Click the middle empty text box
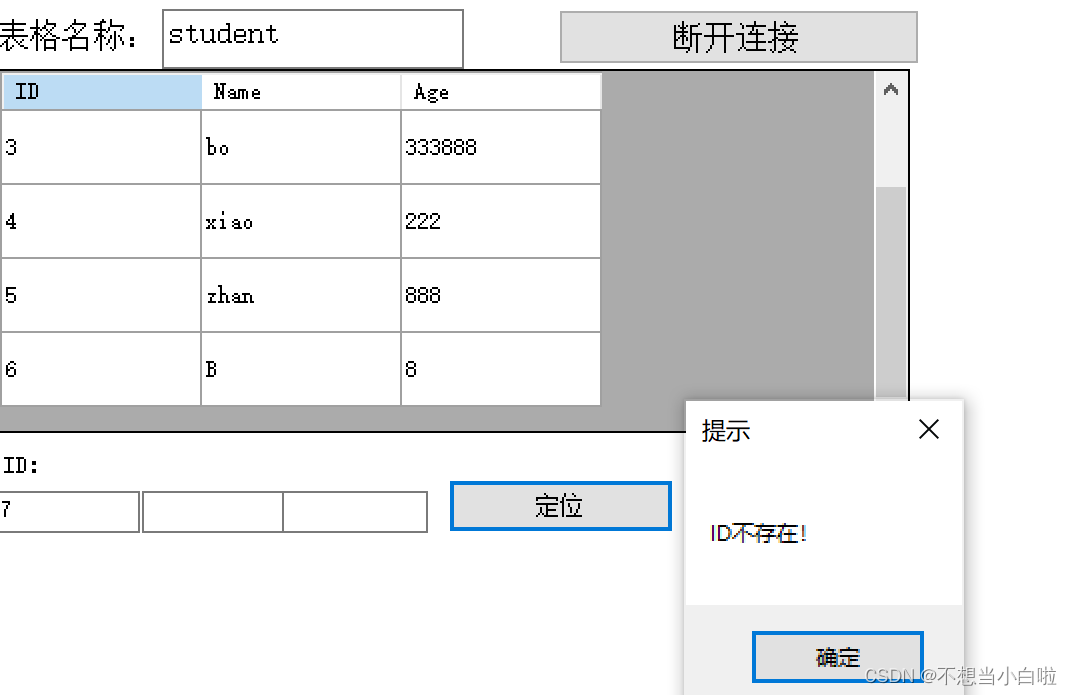The width and height of the screenshot is (1072, 695). click(212, 512)
